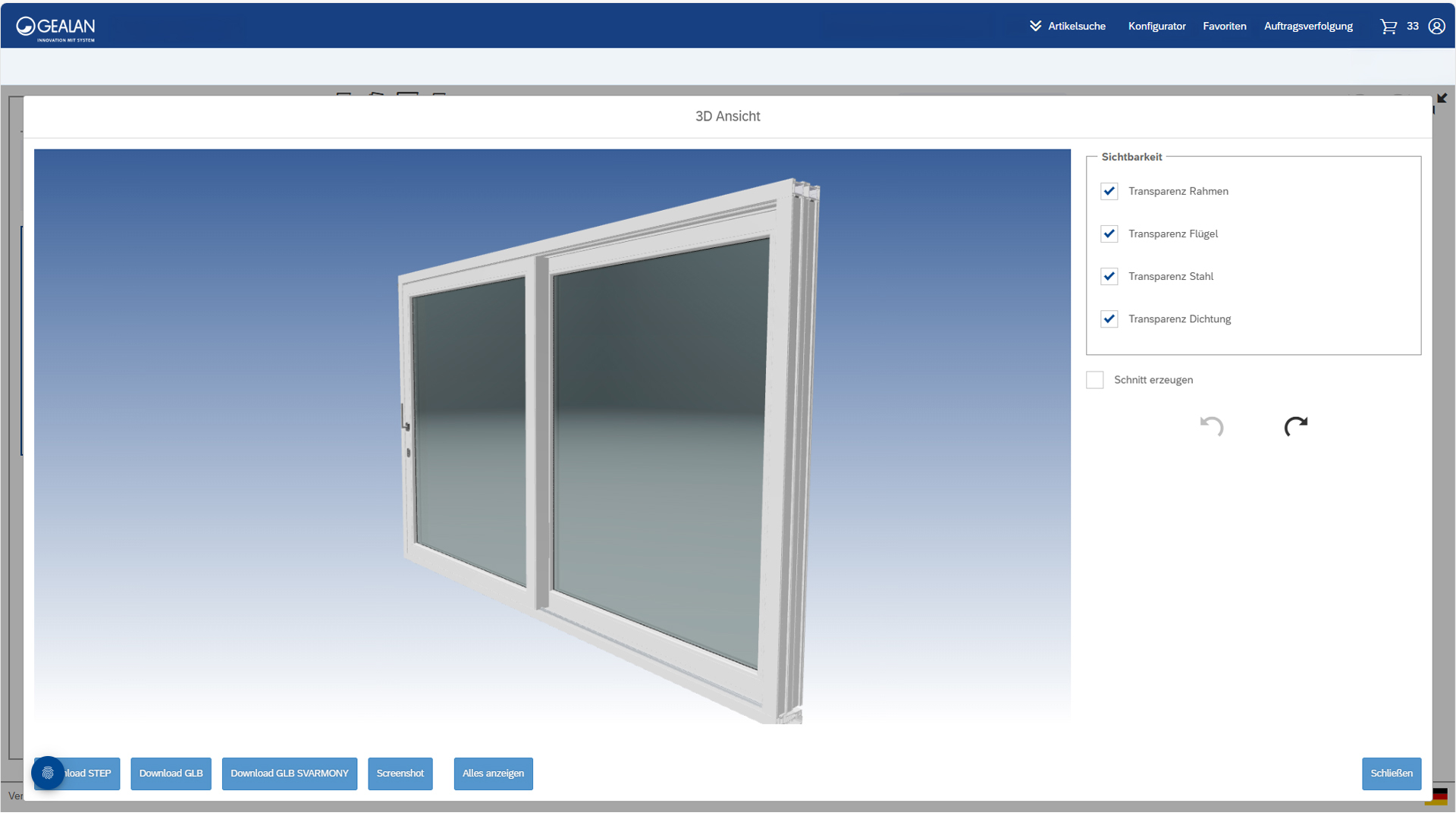Click Download GLB button
The width and height of the screenshot is (1456, 819).
[171, 773]
